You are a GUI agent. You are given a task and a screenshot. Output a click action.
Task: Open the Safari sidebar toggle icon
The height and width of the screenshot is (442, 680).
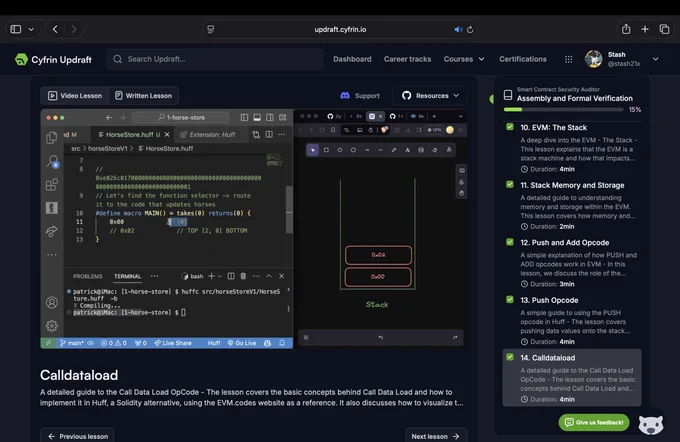pos(16,29)
